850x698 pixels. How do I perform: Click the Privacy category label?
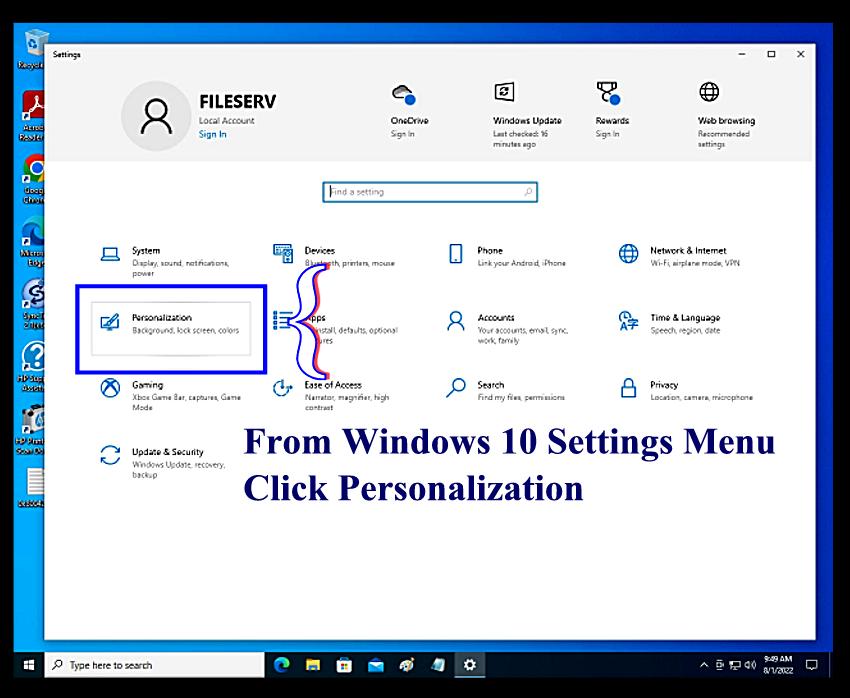pos(664,385)
